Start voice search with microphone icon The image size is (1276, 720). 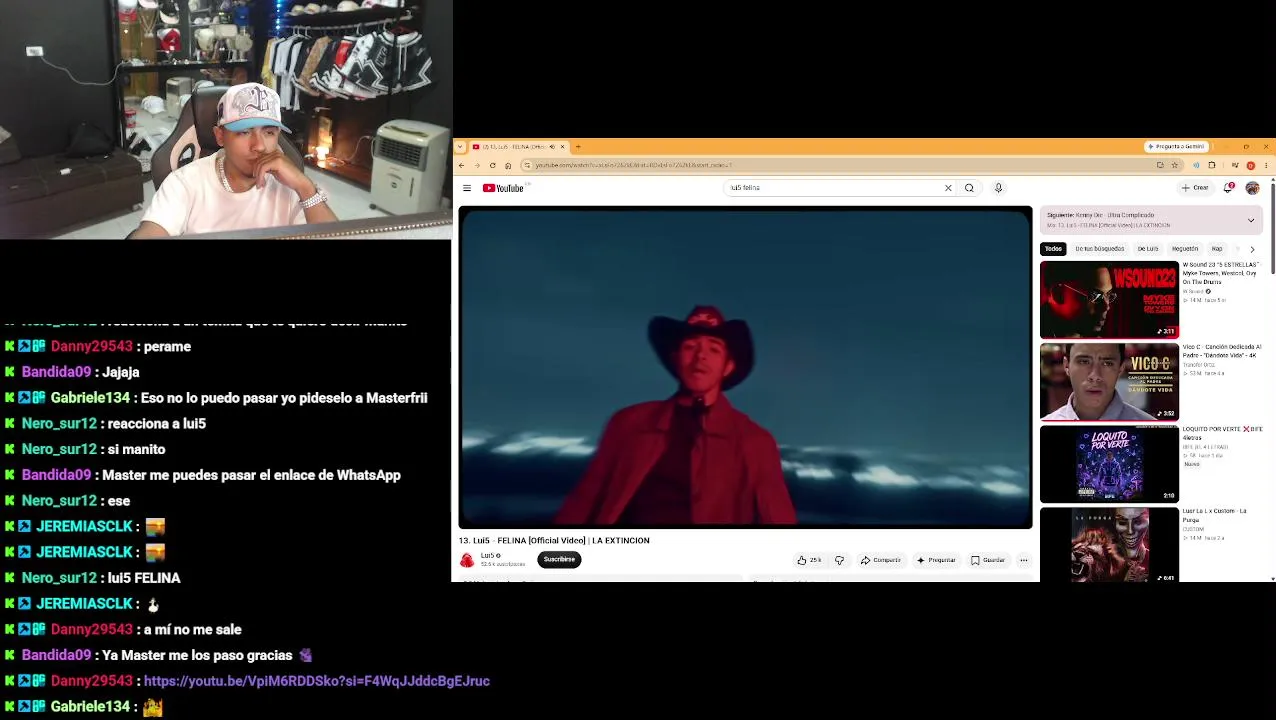(998, 188)
